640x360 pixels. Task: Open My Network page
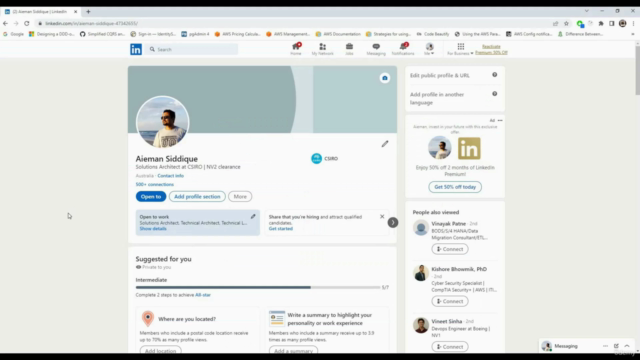[x=322, y=49]
